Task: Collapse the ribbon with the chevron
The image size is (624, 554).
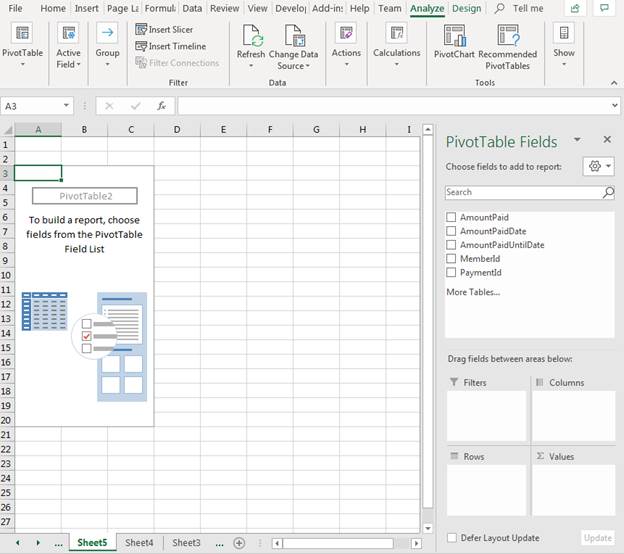Action: pos(614,83)
